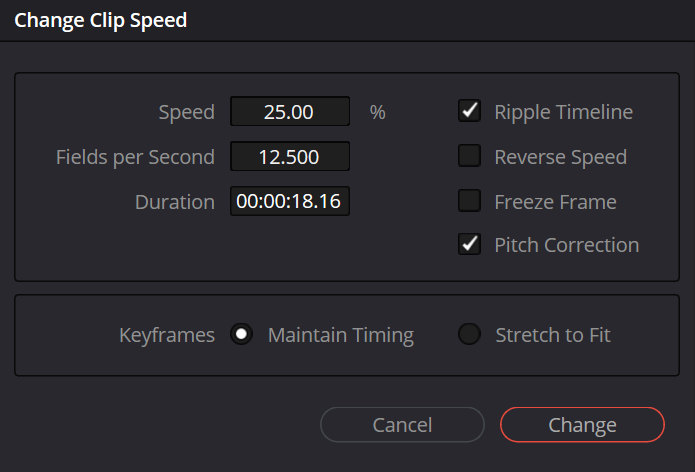The height and width of the screenshot is (472, 695).
Task: Click the Duration label text
Action: [x=175, y=202]
